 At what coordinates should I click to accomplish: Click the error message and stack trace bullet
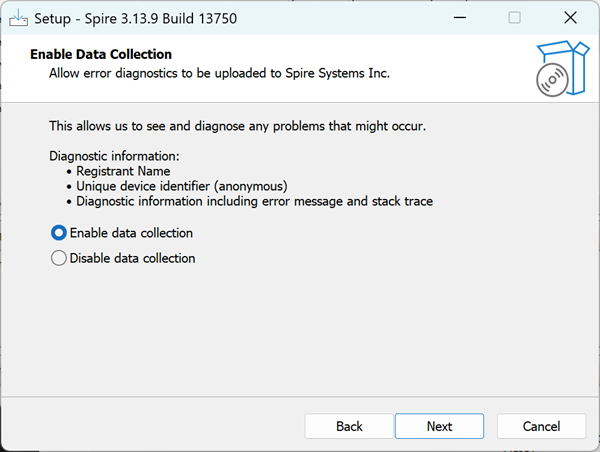[254, 201]
